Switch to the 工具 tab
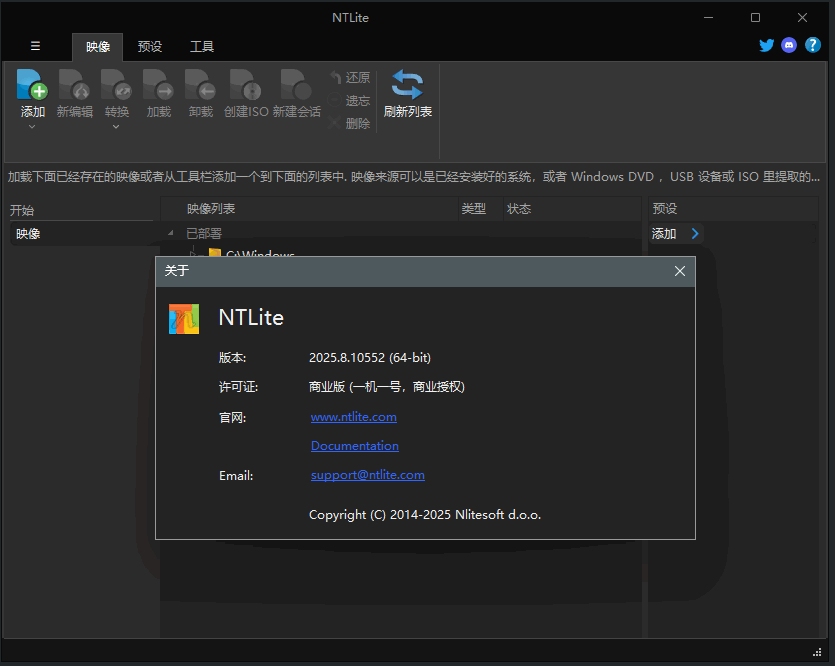This screenshot has height=666, width=835. click(x=202, y=46)
